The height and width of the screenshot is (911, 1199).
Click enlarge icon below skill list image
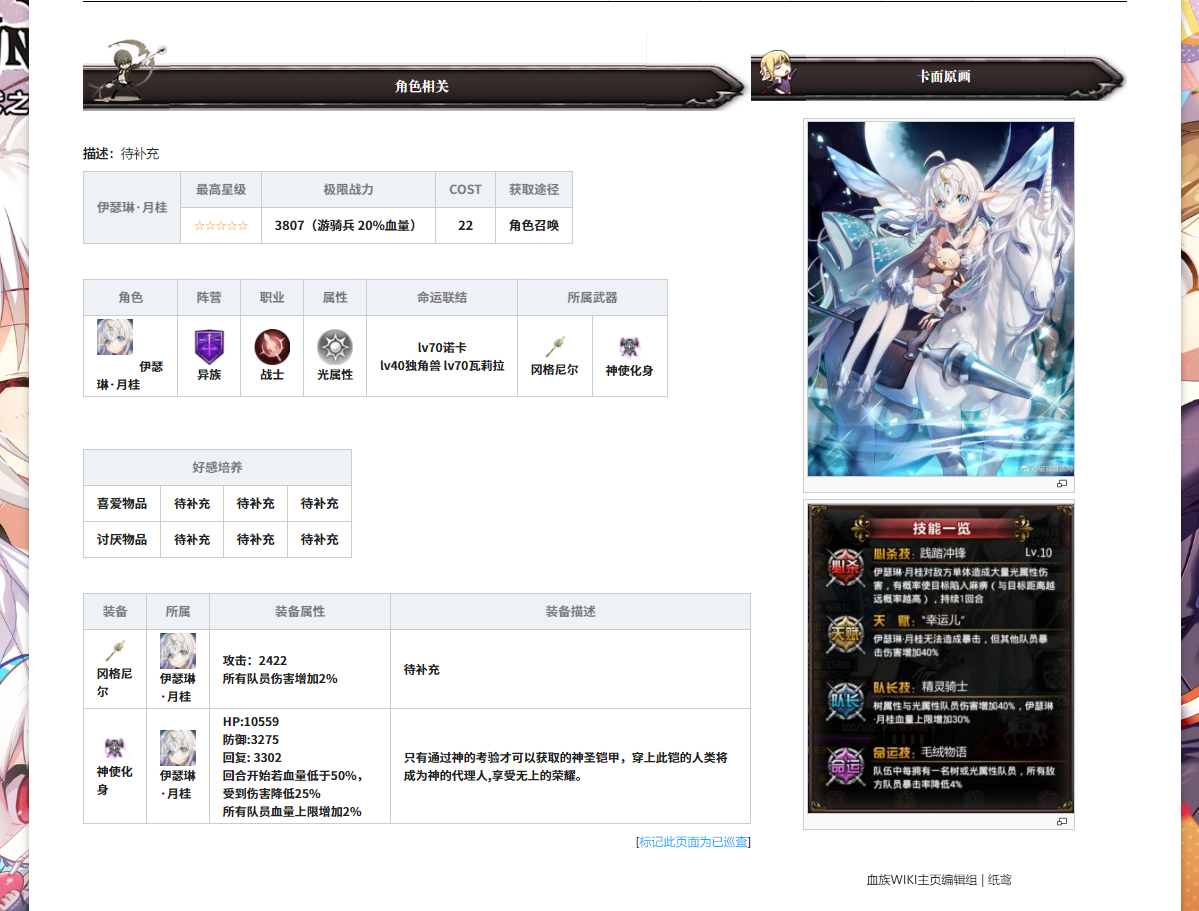pos(1061,821)
